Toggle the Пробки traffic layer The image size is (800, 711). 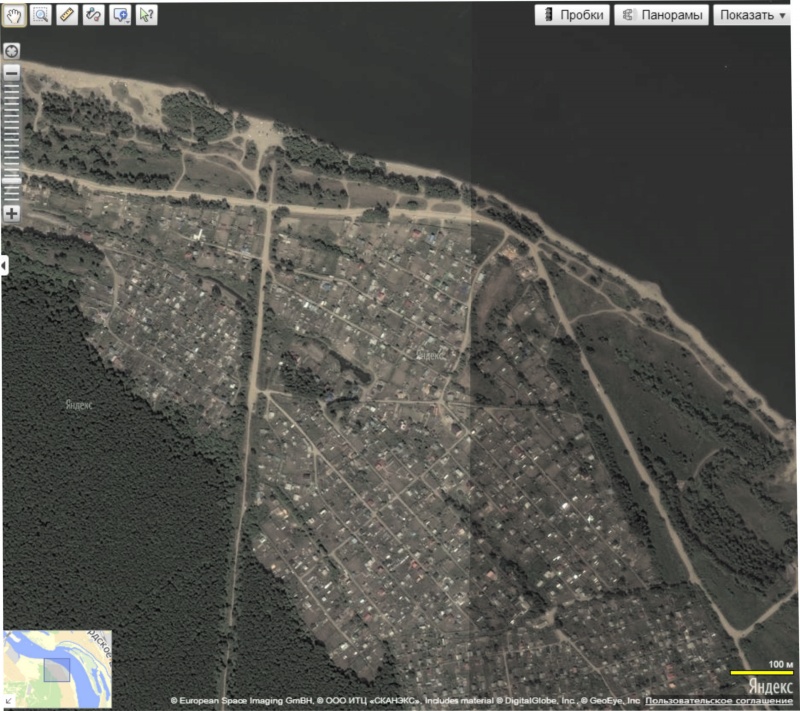tap(572, 15)
